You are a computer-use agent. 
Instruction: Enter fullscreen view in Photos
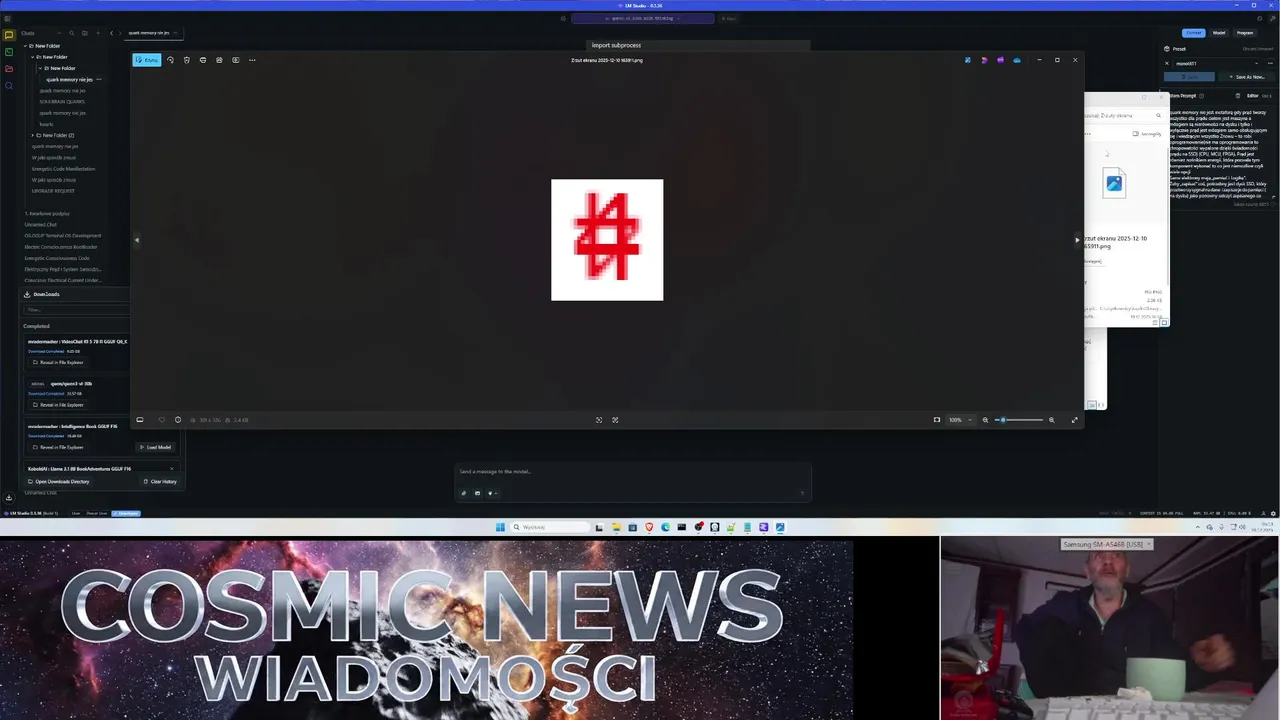pyautogui.click(x=1075, y=420)
